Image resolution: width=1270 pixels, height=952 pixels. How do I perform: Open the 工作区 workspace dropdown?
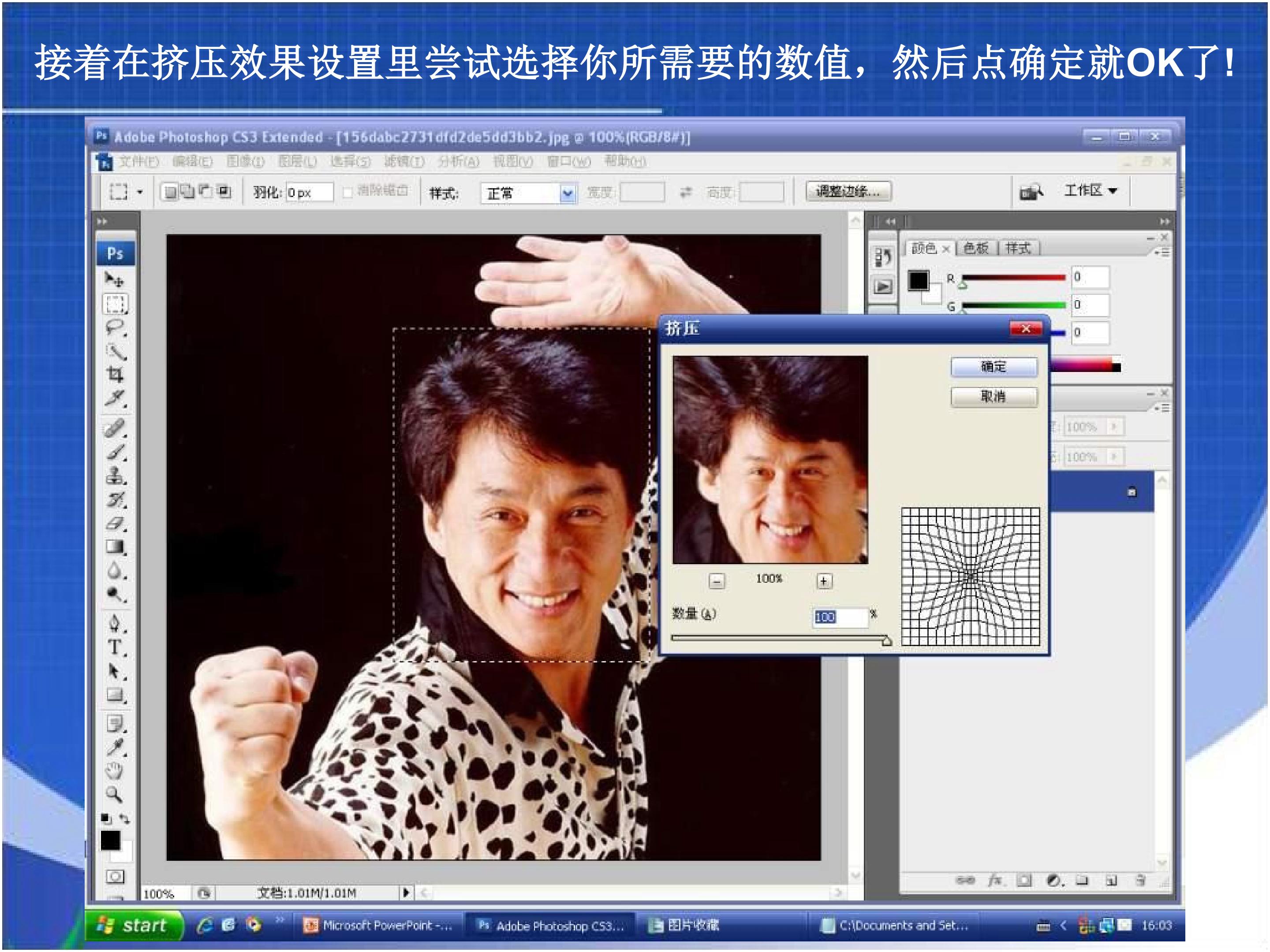(x=1091, y=190)
